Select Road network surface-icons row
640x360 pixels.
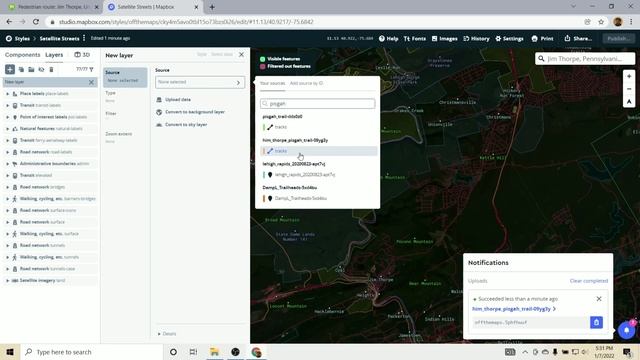pyautogui.click(x=50, y=210)
